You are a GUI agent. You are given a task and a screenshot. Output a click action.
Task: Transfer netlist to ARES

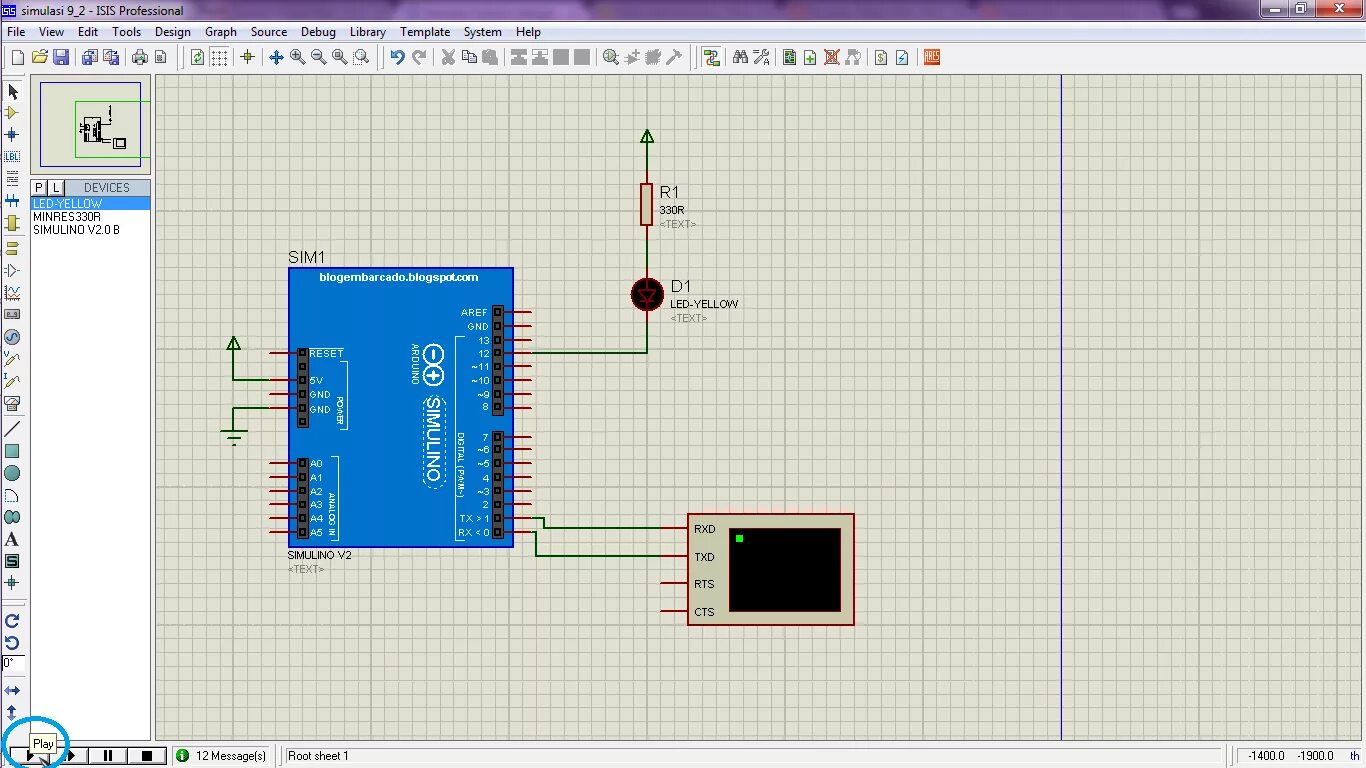coord(932,57)
